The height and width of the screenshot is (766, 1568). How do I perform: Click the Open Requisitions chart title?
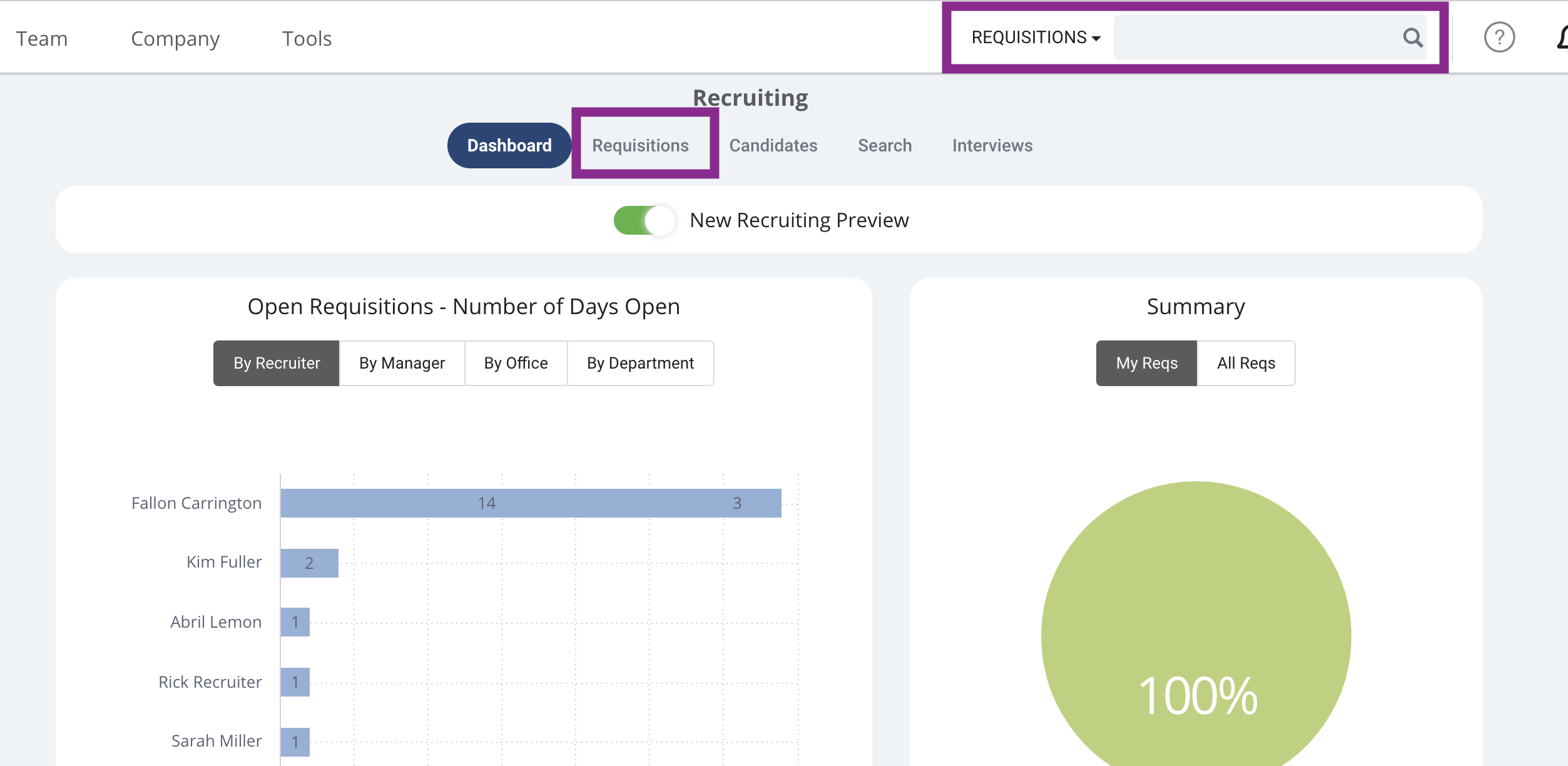(x=464, y=307)
